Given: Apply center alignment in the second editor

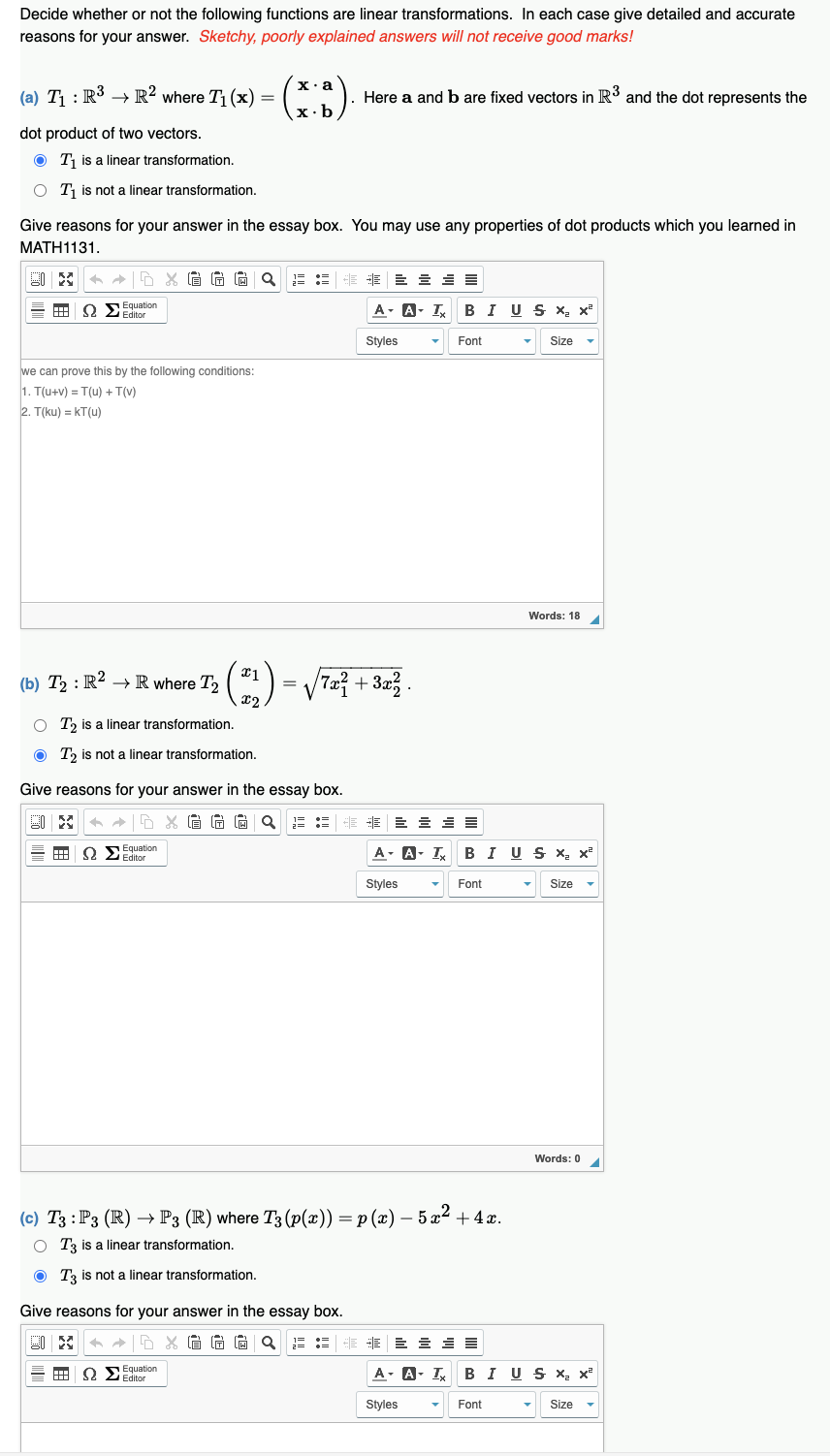Looking at the screenshot, I should pyautogui.click(x=424, y=822).
